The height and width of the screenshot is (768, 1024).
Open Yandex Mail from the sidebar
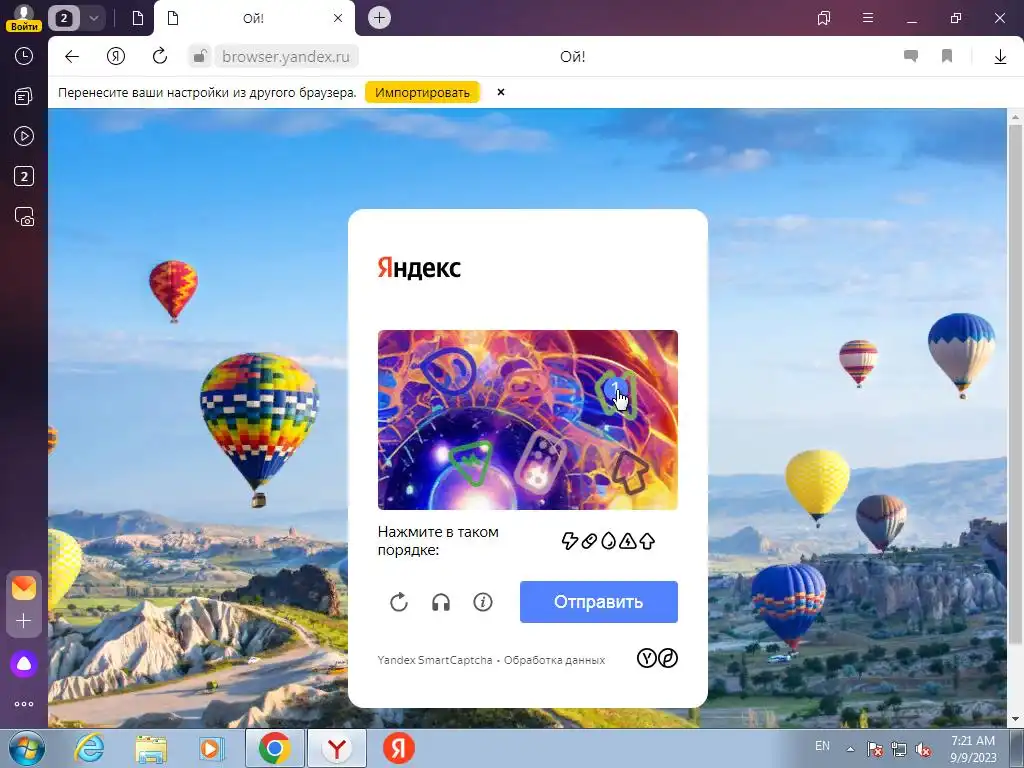click(x=24, y=588)
